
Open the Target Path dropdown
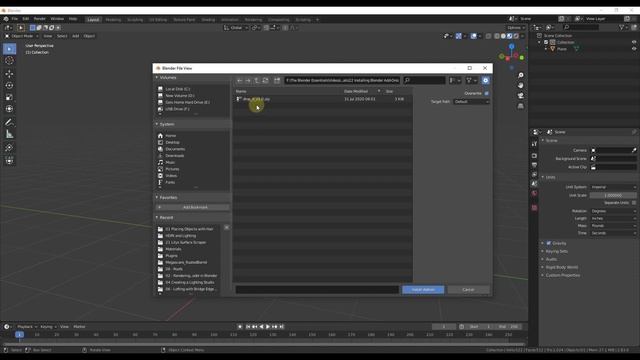click(x=471, y=102)
